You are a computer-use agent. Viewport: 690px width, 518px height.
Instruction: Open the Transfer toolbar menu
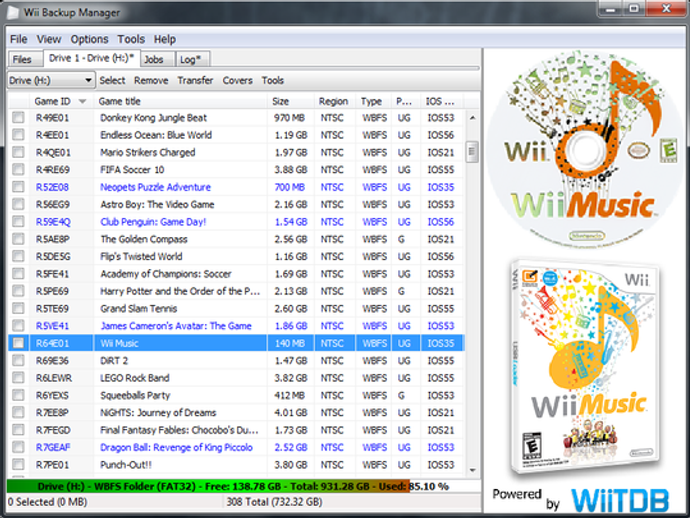(195, 80)
